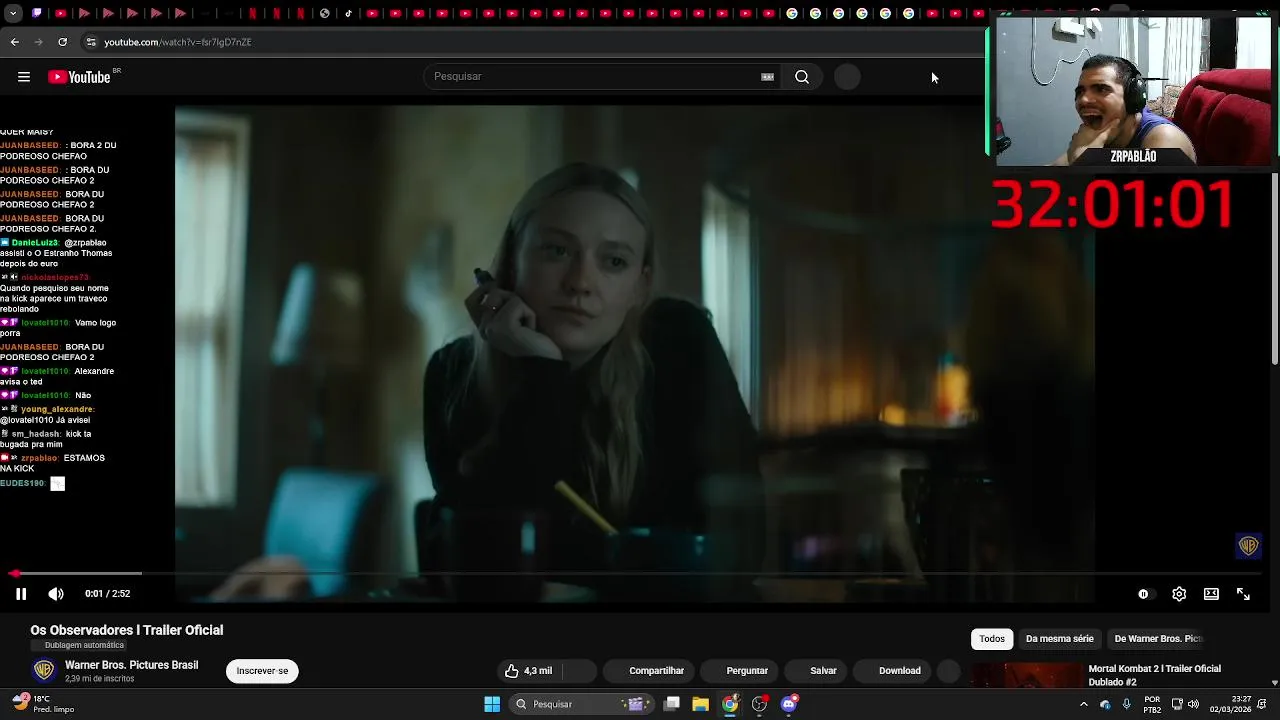Dislike the video next to the like count

point(578,671)
